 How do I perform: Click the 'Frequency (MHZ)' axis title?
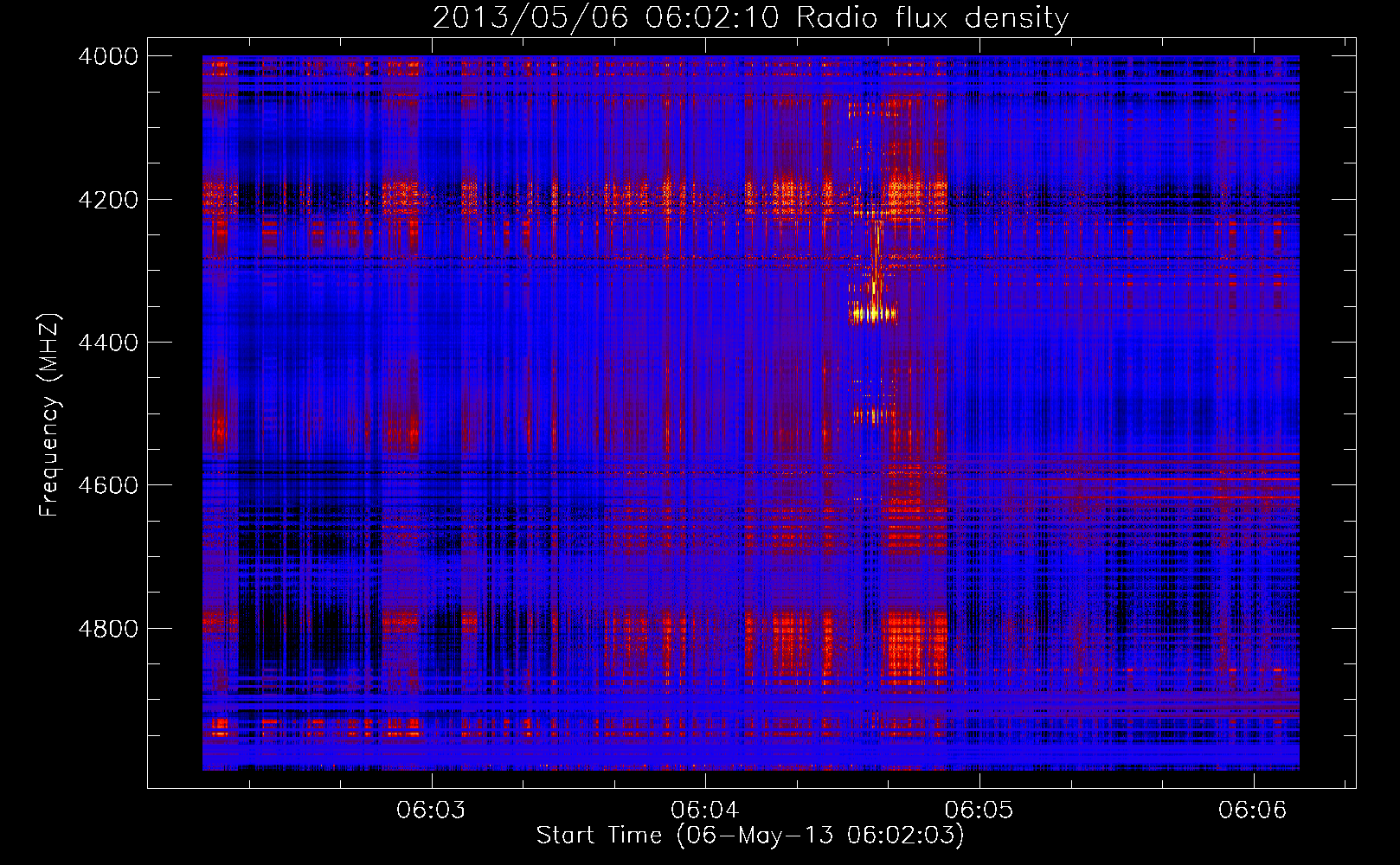click(49, 414)
